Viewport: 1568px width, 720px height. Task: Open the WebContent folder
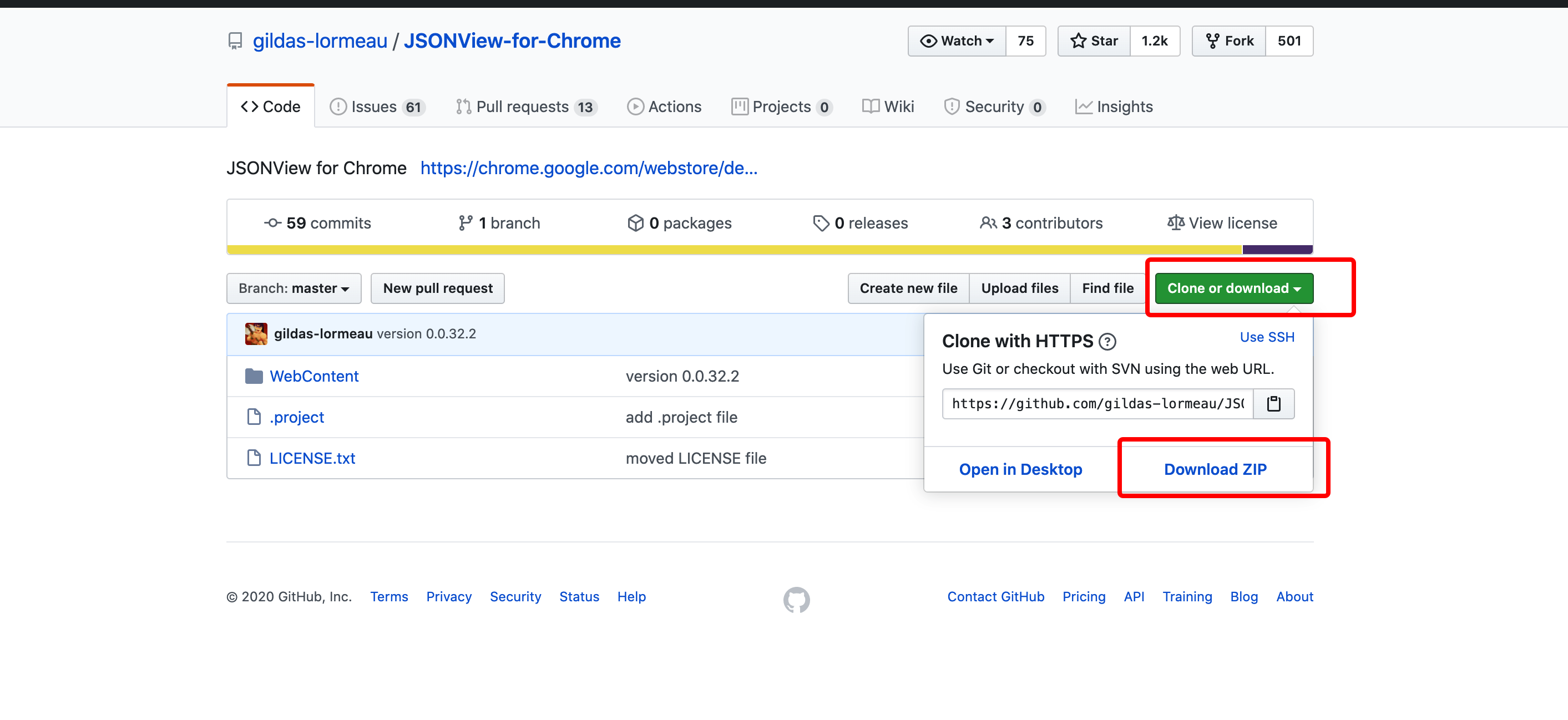click(314, 376)
